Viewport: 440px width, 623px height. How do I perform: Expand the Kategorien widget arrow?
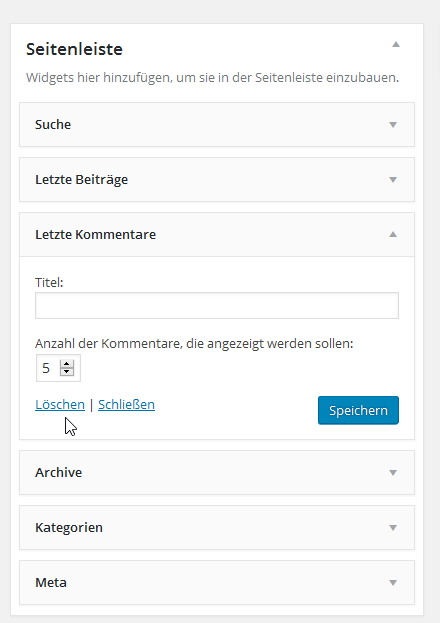[x=393, y=528]
